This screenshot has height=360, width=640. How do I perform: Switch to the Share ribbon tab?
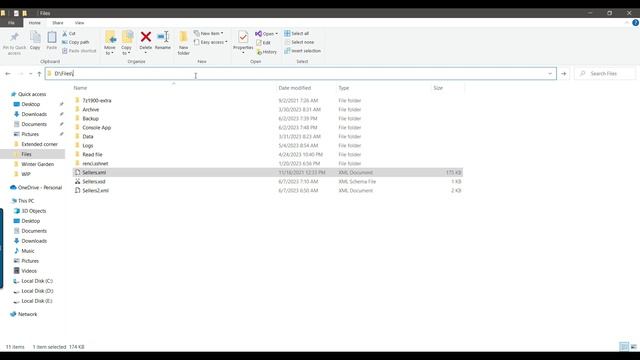pyautogui.click(x=58, y=23)
